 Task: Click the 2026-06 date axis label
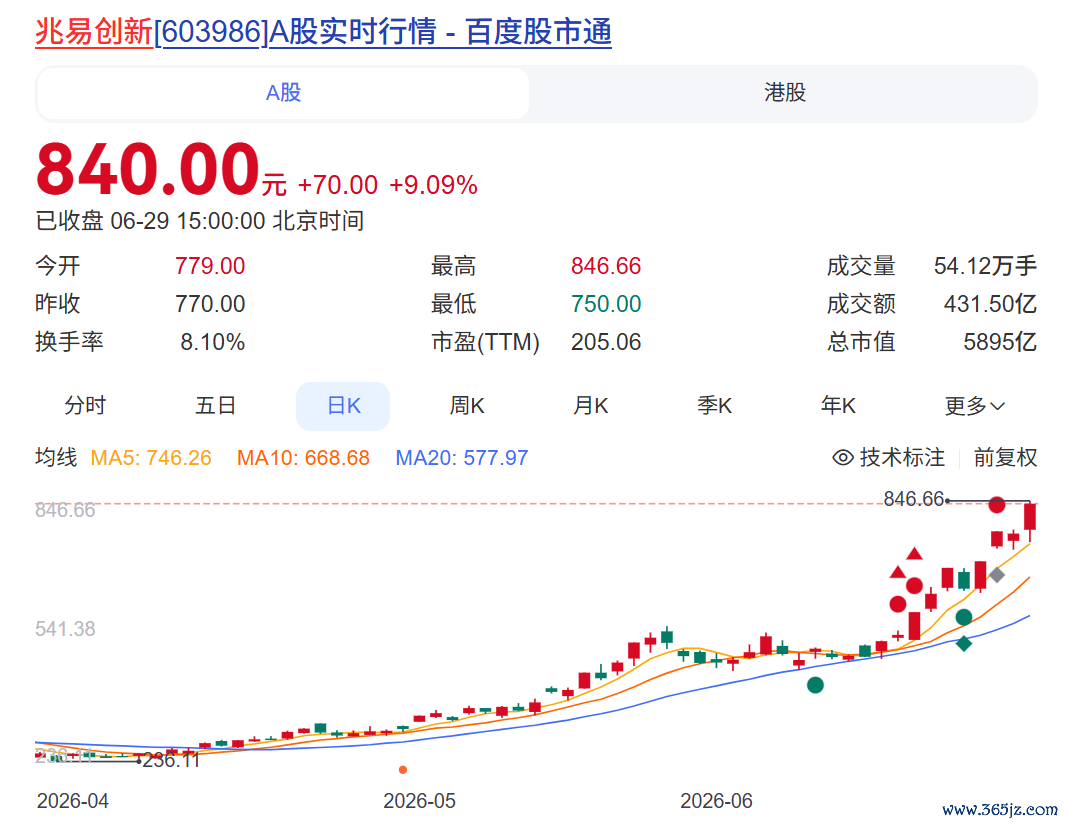coord(717,801)
